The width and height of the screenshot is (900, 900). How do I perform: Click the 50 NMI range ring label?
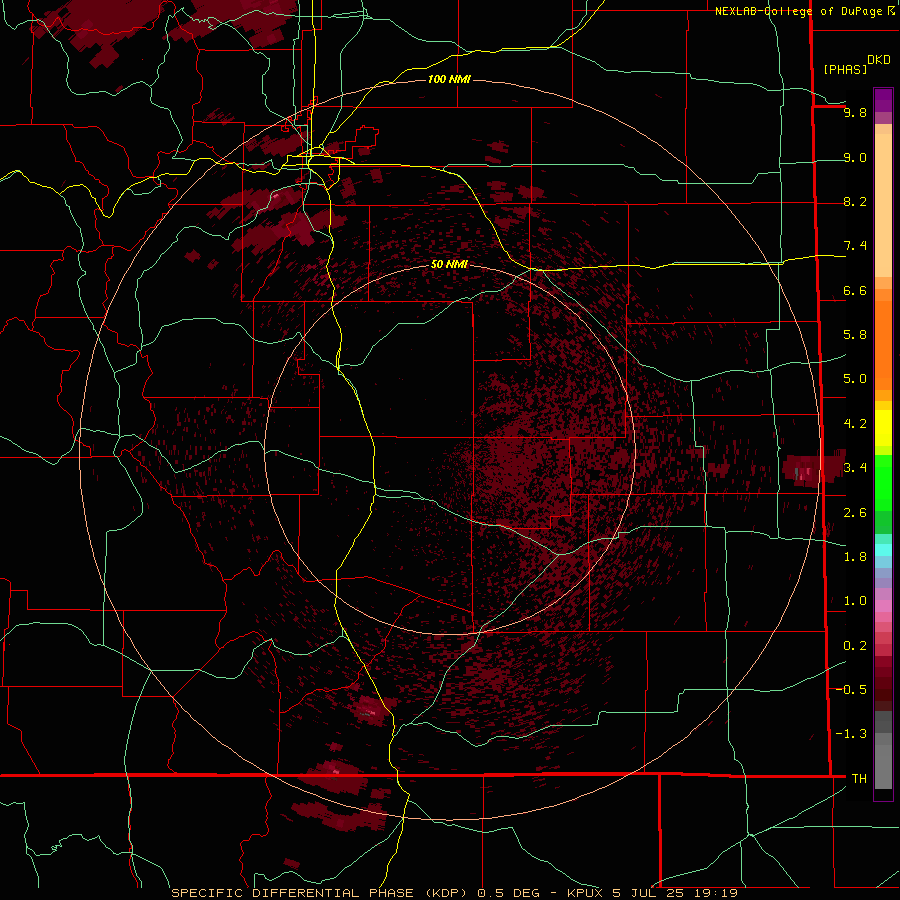449,264
